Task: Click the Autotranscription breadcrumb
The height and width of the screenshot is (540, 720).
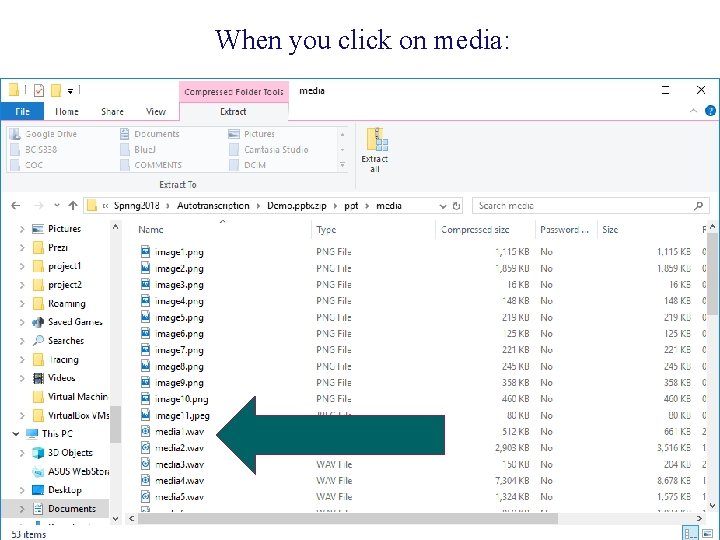Action: pos(214,206)
